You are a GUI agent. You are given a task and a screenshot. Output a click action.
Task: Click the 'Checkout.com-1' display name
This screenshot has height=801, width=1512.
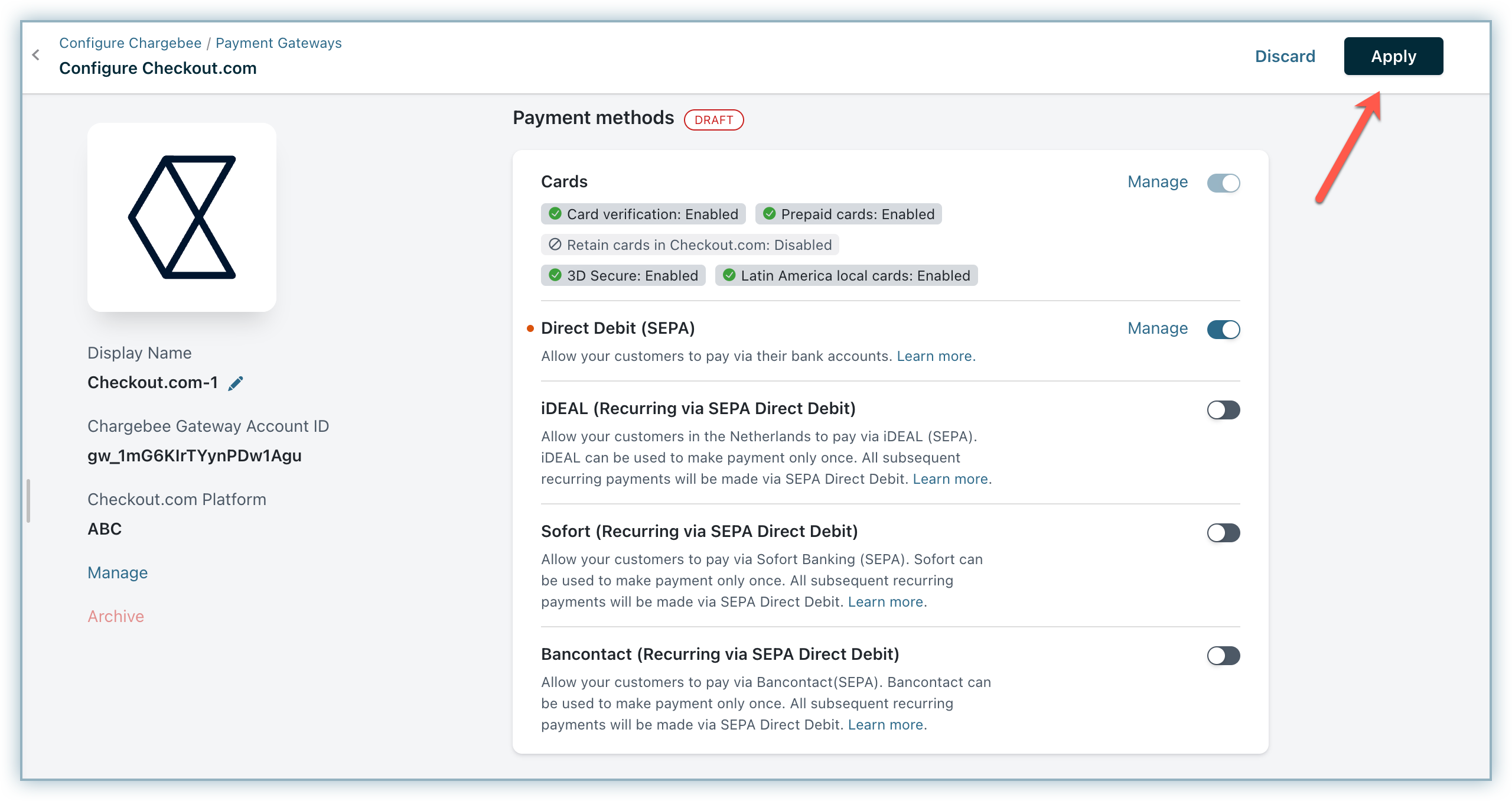click(152, 382)
